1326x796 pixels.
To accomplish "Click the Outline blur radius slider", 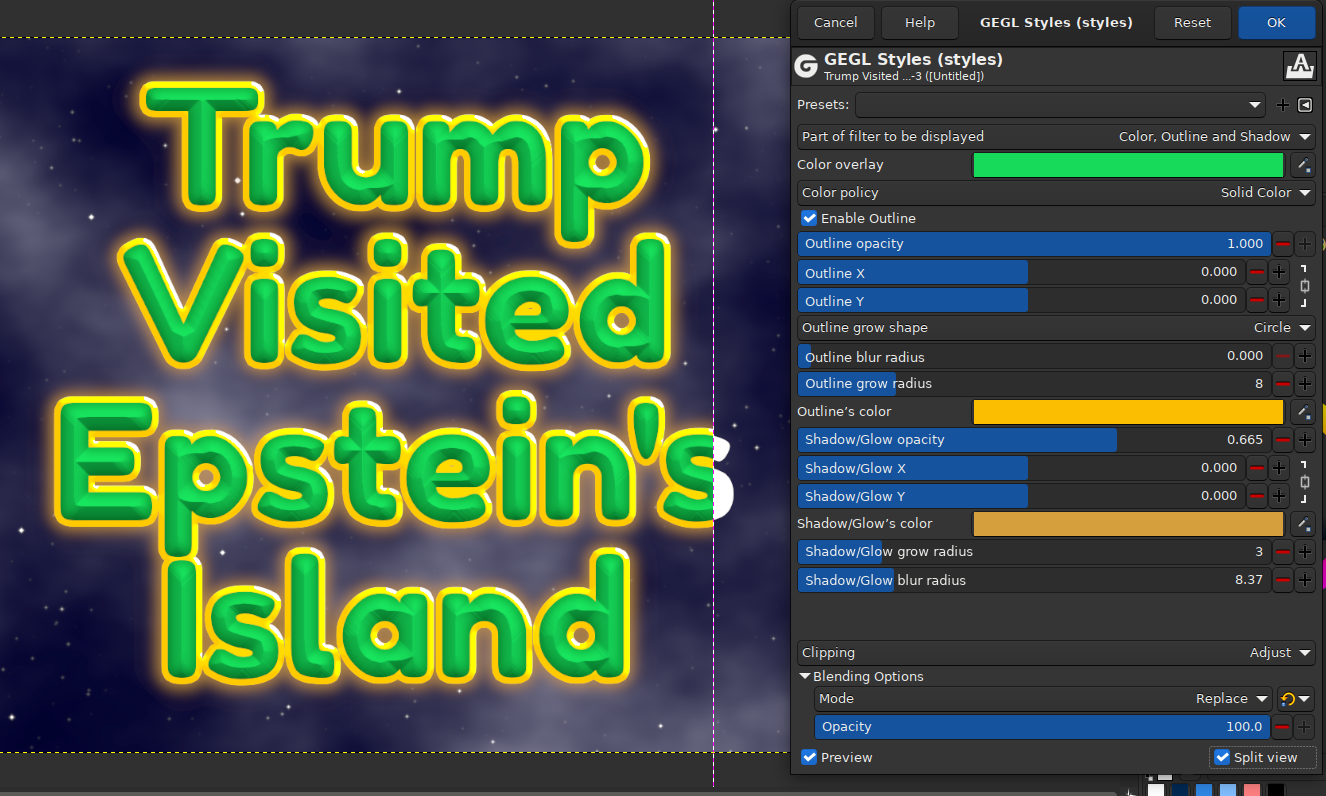I will [1034, 356].
